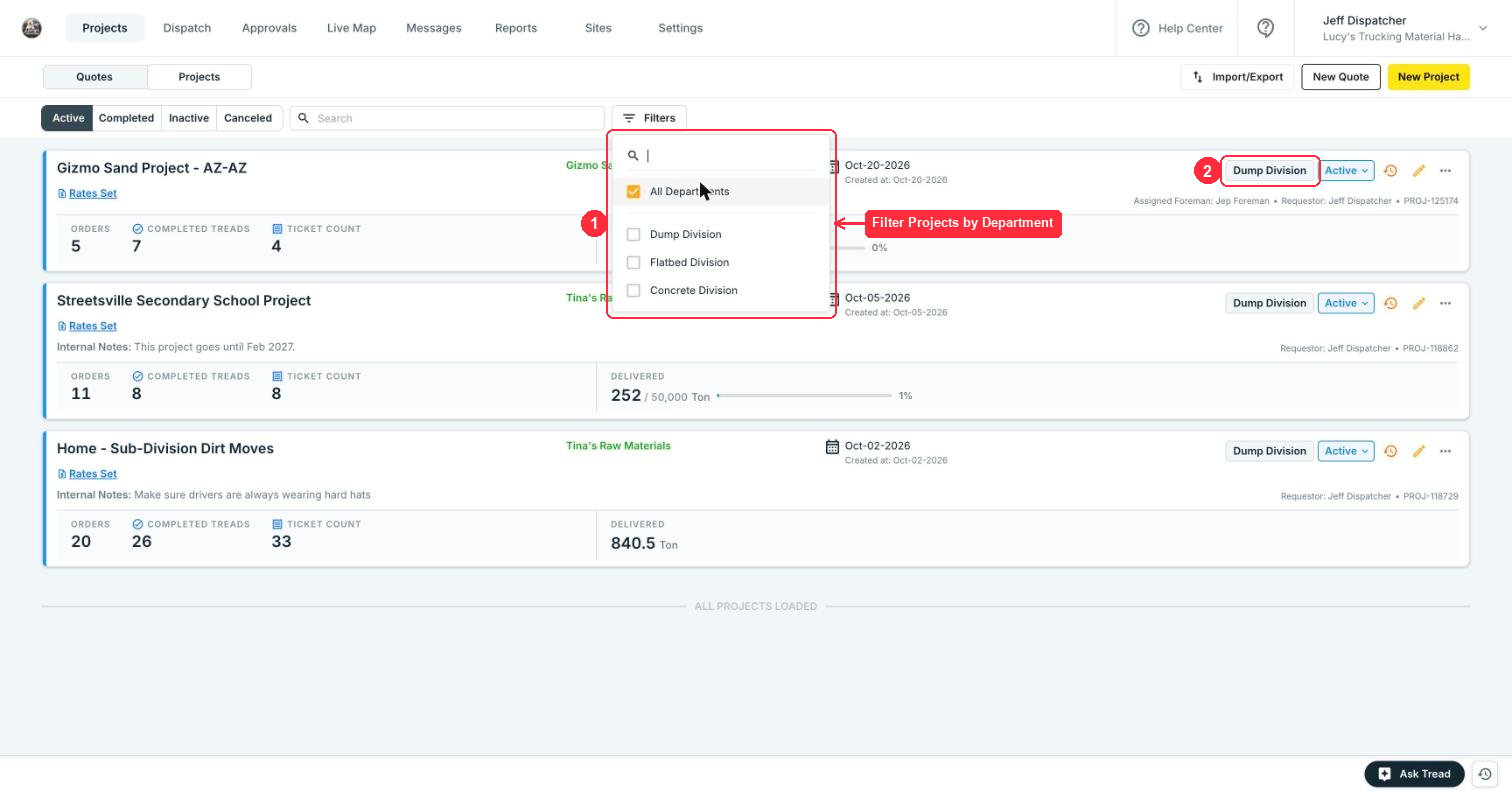The height and width of the screenshot is (792, 1512).
Task: Show Canceled projects
Action: (x=248, y=118)
